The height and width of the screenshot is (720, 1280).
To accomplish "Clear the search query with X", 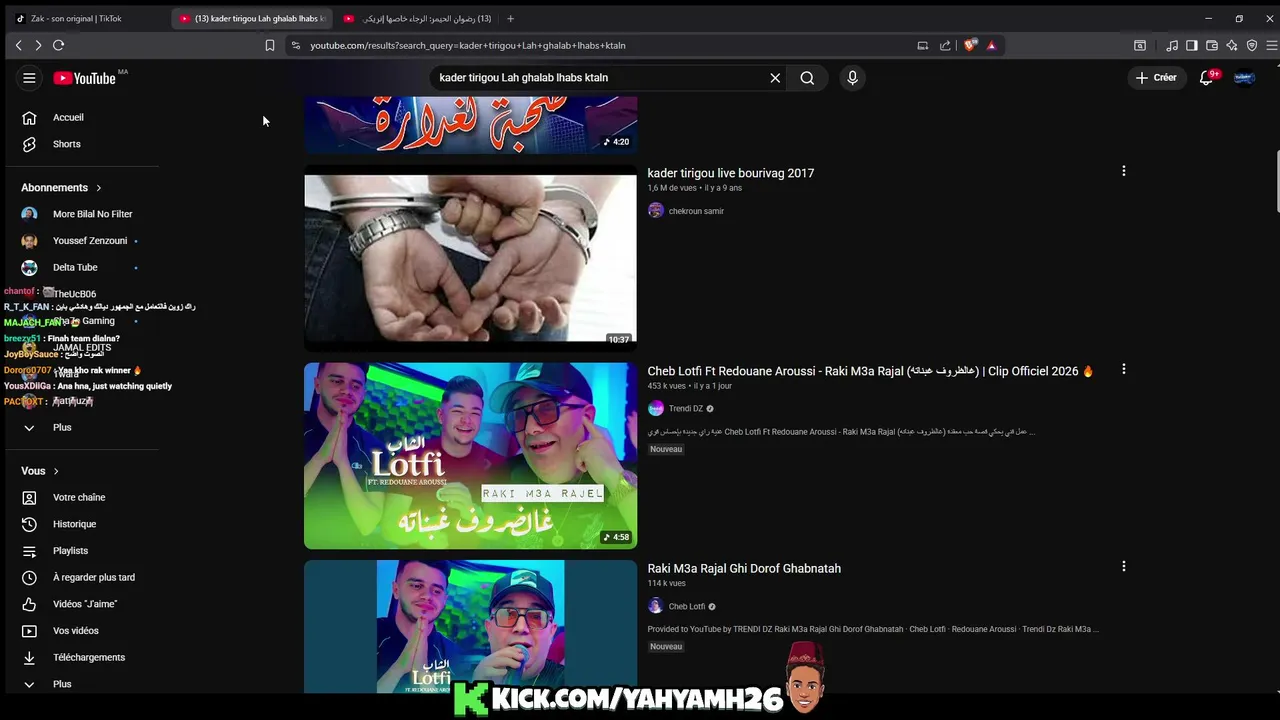I will [x=775, y=78].
